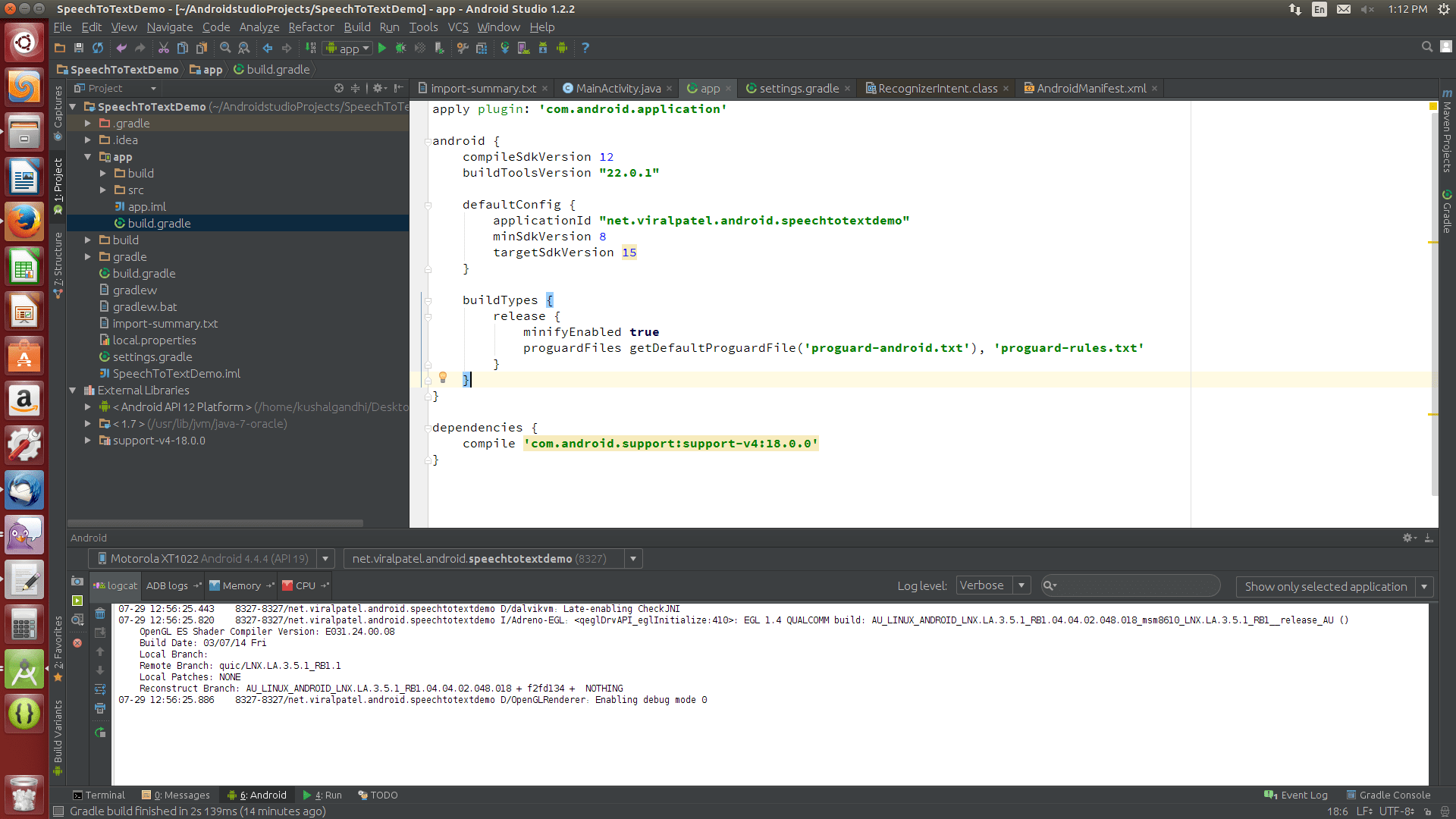Click Attach debugger to Android process icon
Image resolution: width=1456 pixels, height=819 pixels.
439,48
